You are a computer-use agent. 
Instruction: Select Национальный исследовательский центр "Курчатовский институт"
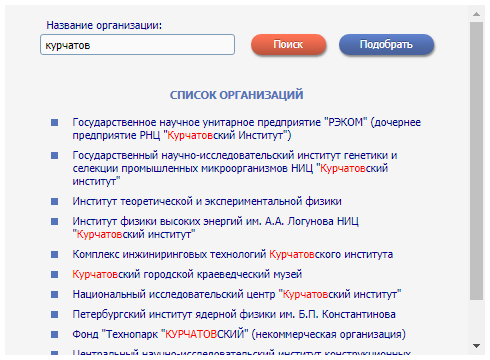pyautogui.click(x=237, y=294)
